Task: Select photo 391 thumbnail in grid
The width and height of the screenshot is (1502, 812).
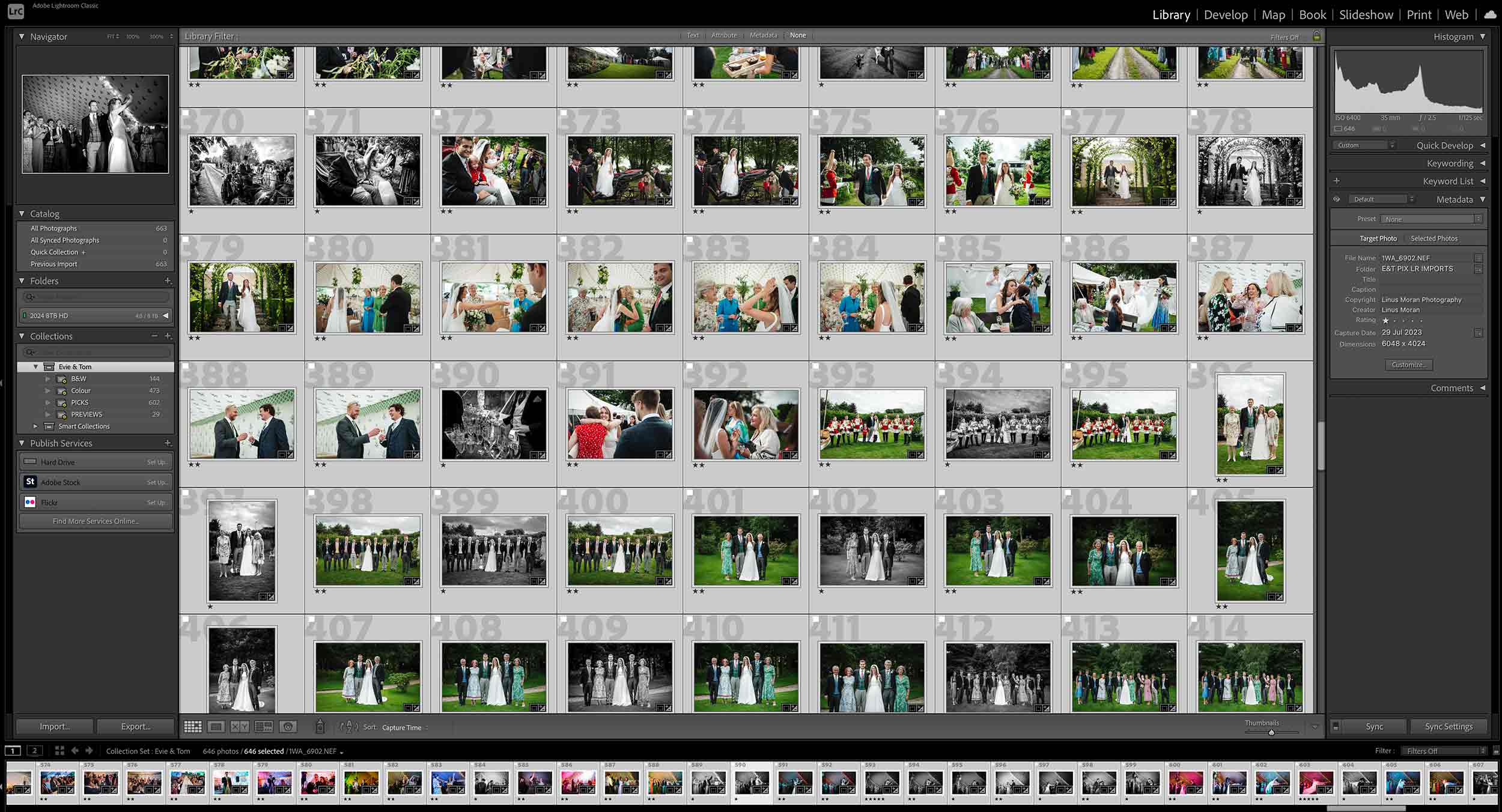Action: 619,424
